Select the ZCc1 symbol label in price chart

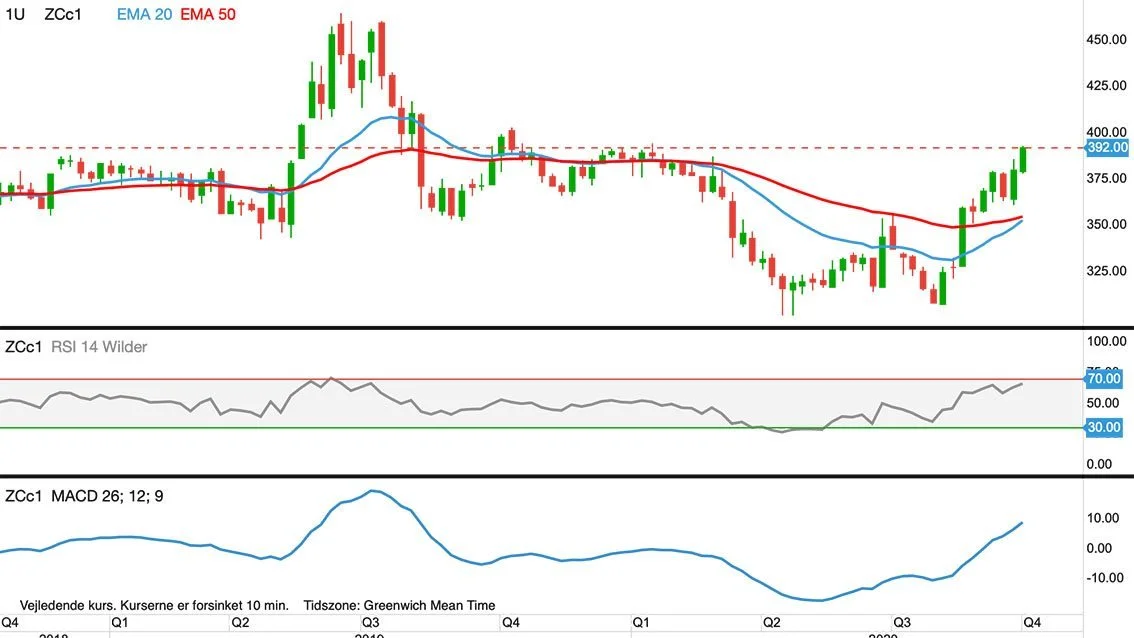63,14
